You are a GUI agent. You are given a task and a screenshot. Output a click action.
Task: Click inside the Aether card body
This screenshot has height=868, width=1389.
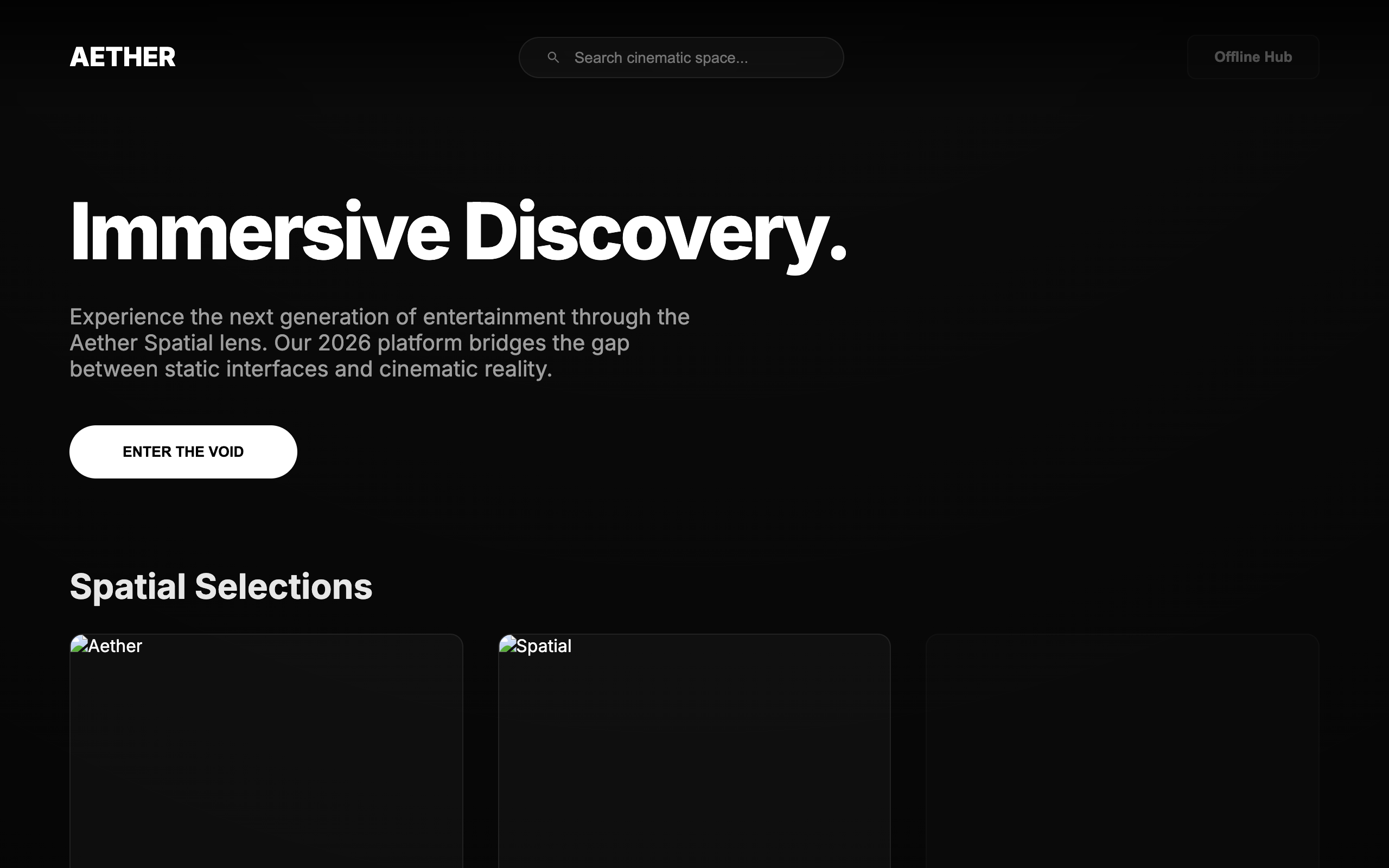click(266, 775)
